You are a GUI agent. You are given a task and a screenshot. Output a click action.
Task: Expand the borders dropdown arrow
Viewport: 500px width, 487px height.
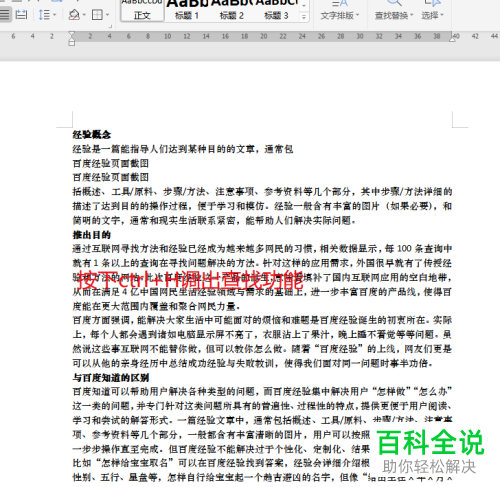(107, 15)
